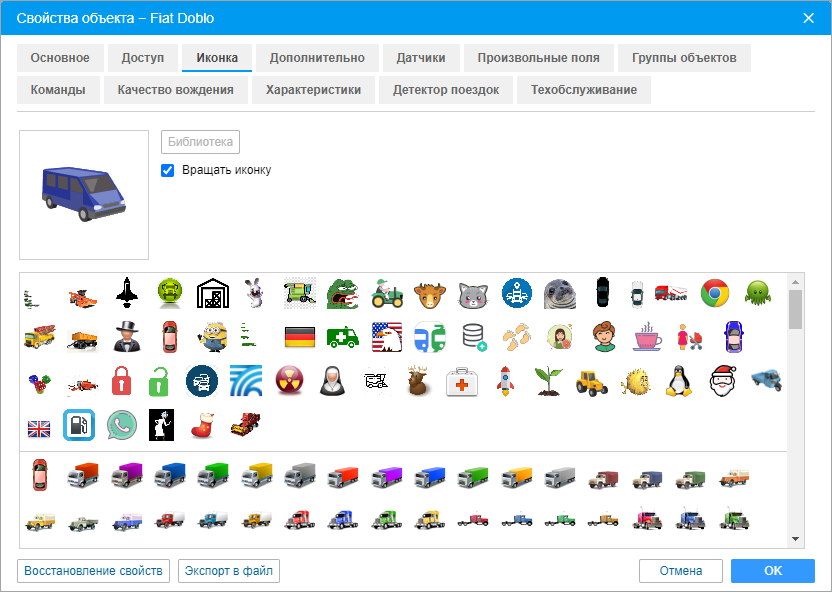Click the scrollbar down arrow

(x=795, y=539)
